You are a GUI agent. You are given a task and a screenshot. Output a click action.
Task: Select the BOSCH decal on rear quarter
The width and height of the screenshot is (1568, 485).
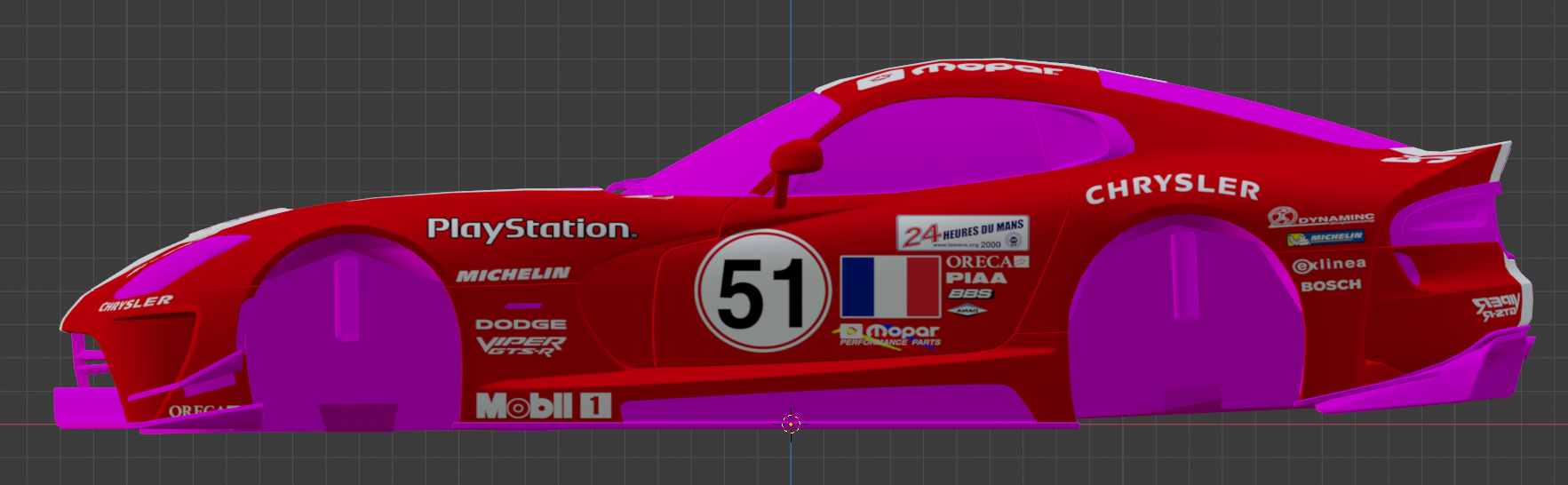[x=1330, y=285]
